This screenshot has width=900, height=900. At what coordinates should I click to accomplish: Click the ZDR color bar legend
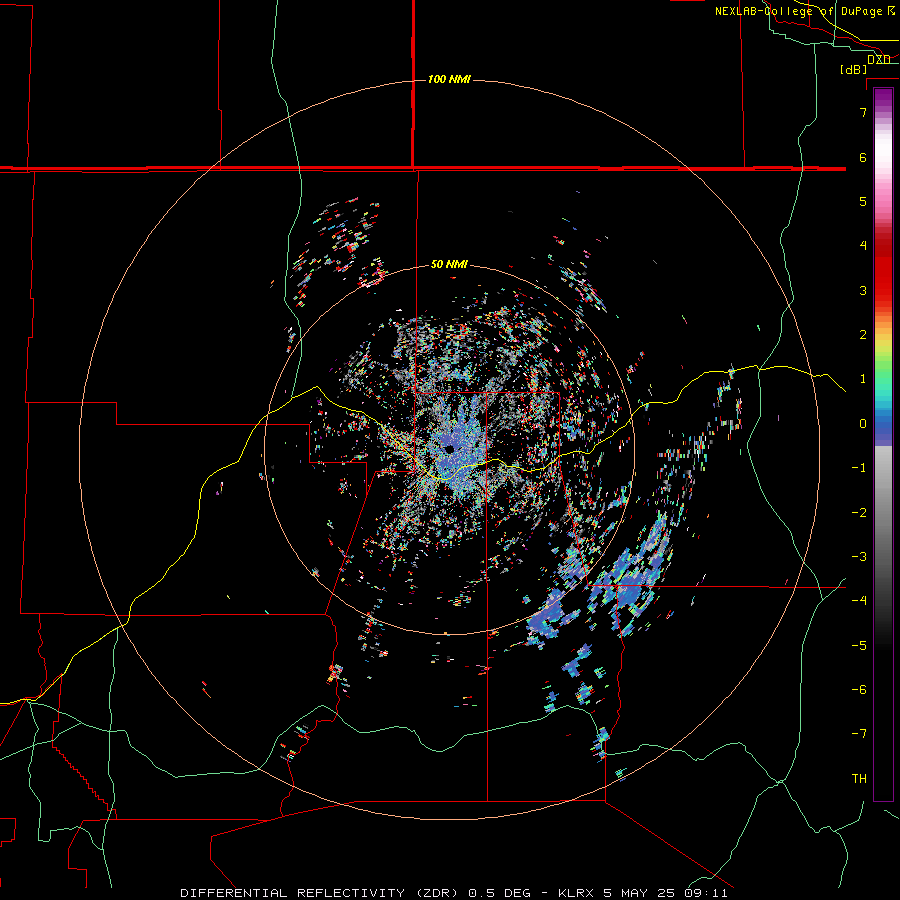pyautogui.click(x=883, y=444)
